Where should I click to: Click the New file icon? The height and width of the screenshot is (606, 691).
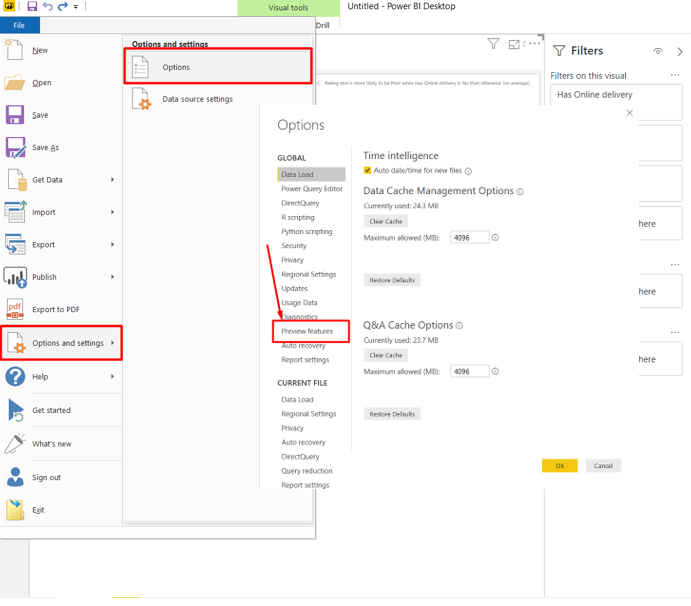pos(14,50)
